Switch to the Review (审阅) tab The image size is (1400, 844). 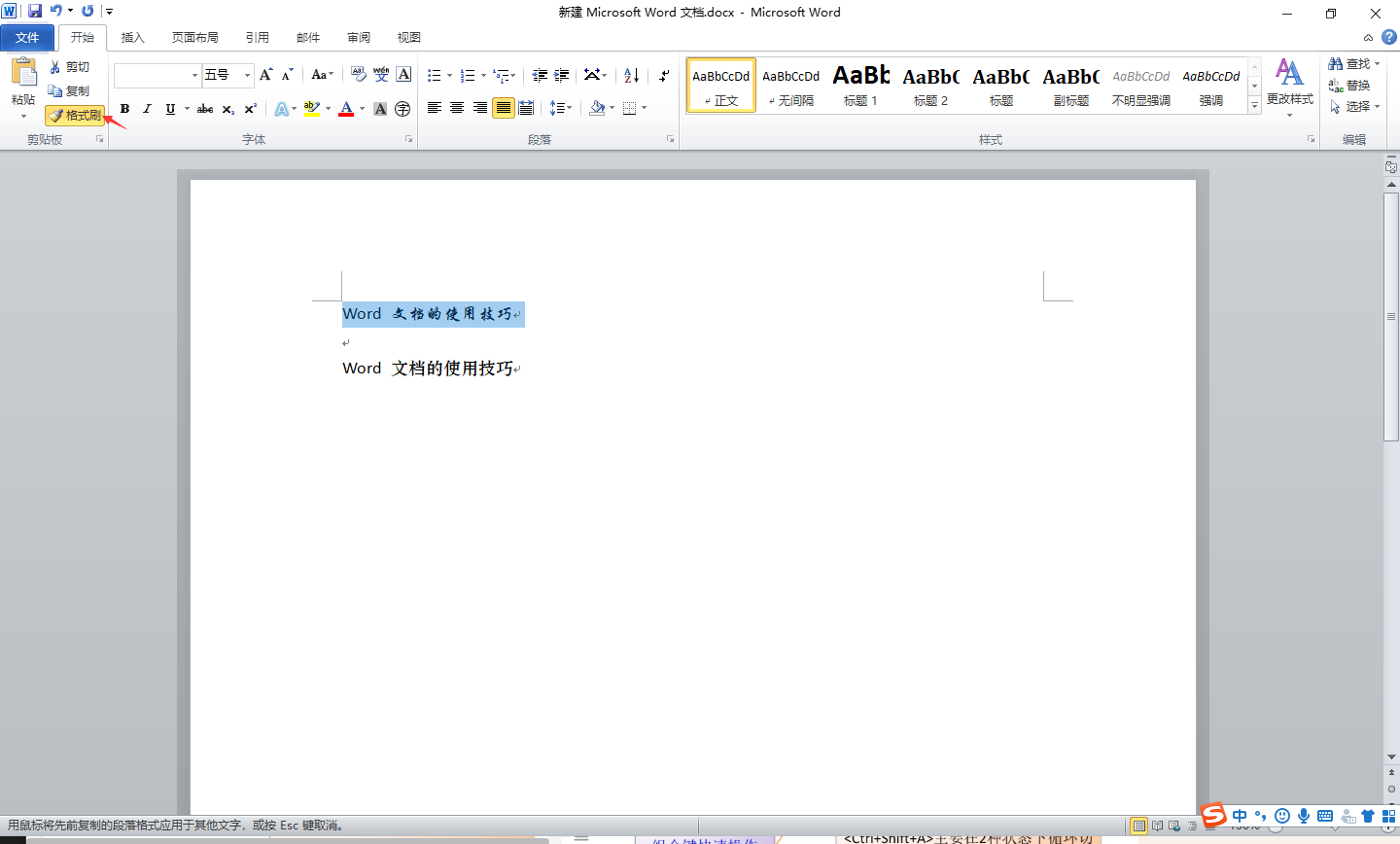click(359, 38)
